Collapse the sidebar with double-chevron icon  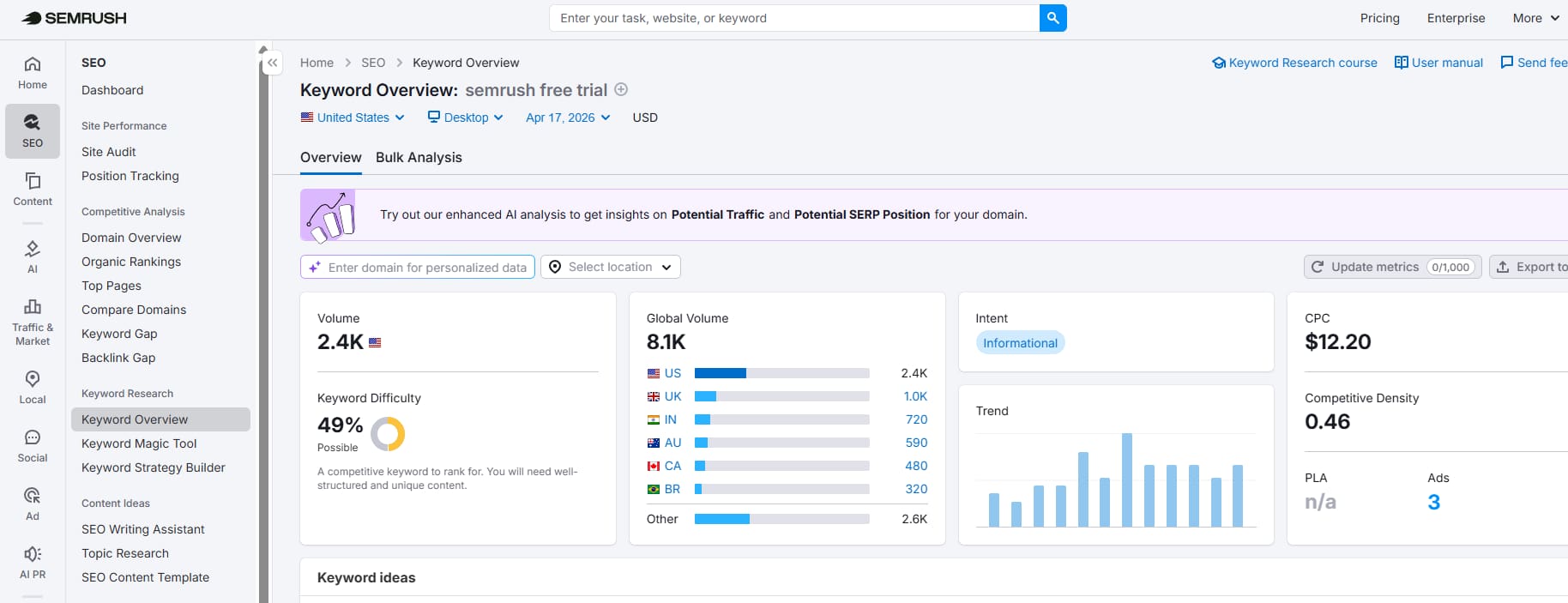272,63
